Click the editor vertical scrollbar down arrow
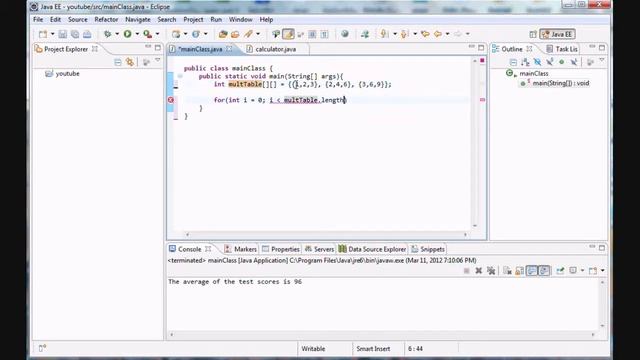Viewport: 640px width, 360px height. point(475,226)
